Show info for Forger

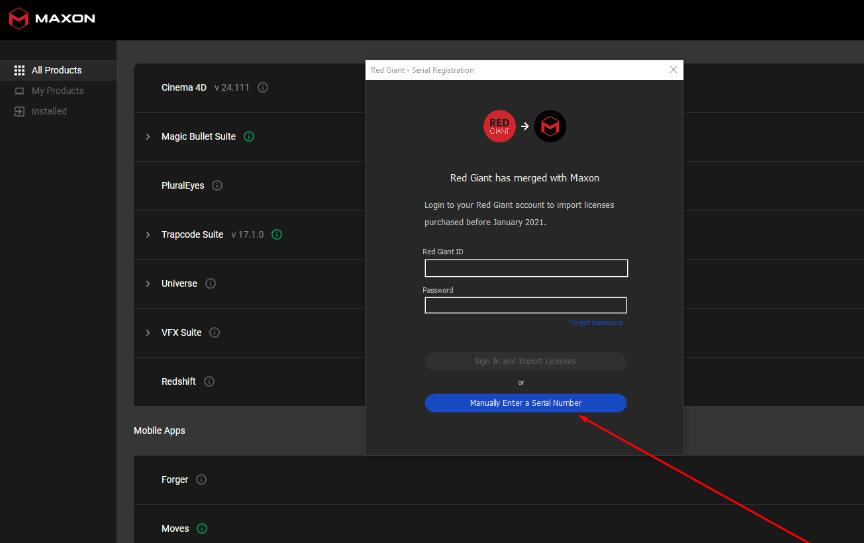click(x=201, y=480)
